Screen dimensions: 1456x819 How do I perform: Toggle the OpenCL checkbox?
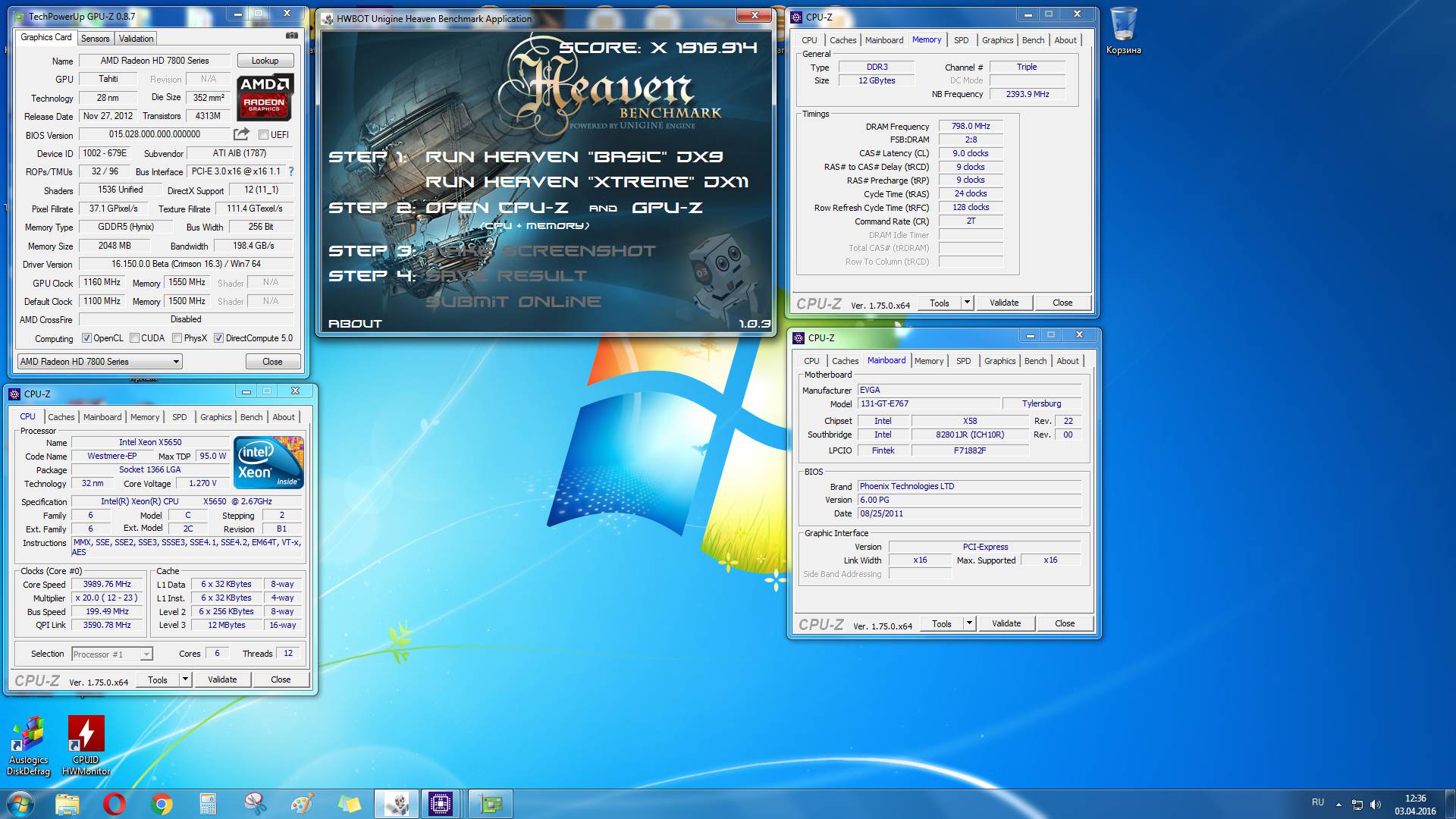(86, 338)
